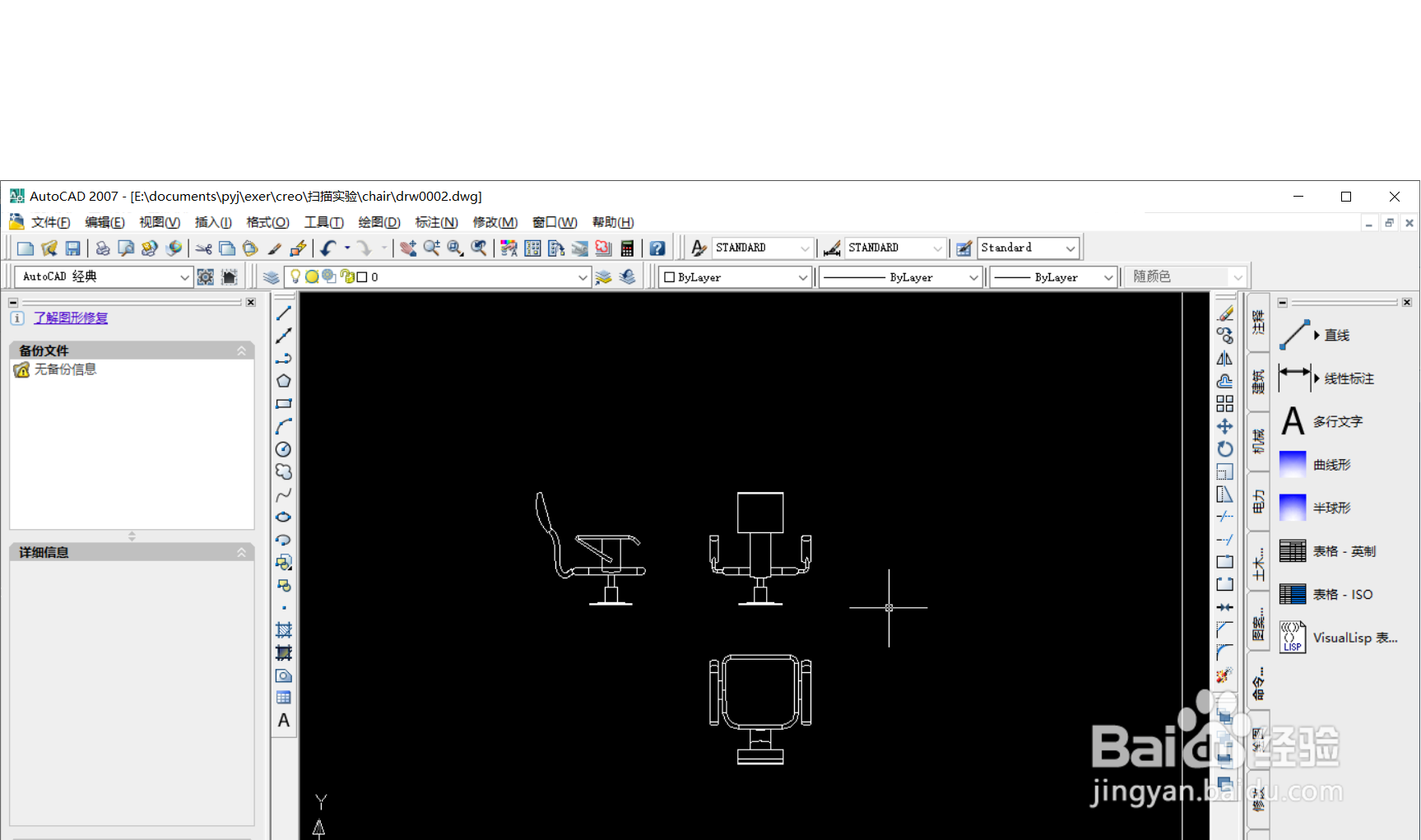The image size is (1421, 840).
Task: Select the Mirror modify tool
Action: [x=1225, y=359]
